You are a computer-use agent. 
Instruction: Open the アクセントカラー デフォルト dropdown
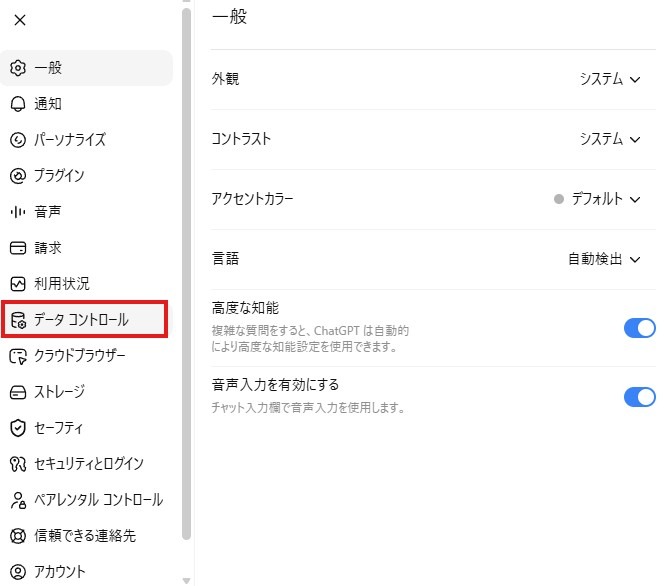pyautogui.click(x=598, y=199)
